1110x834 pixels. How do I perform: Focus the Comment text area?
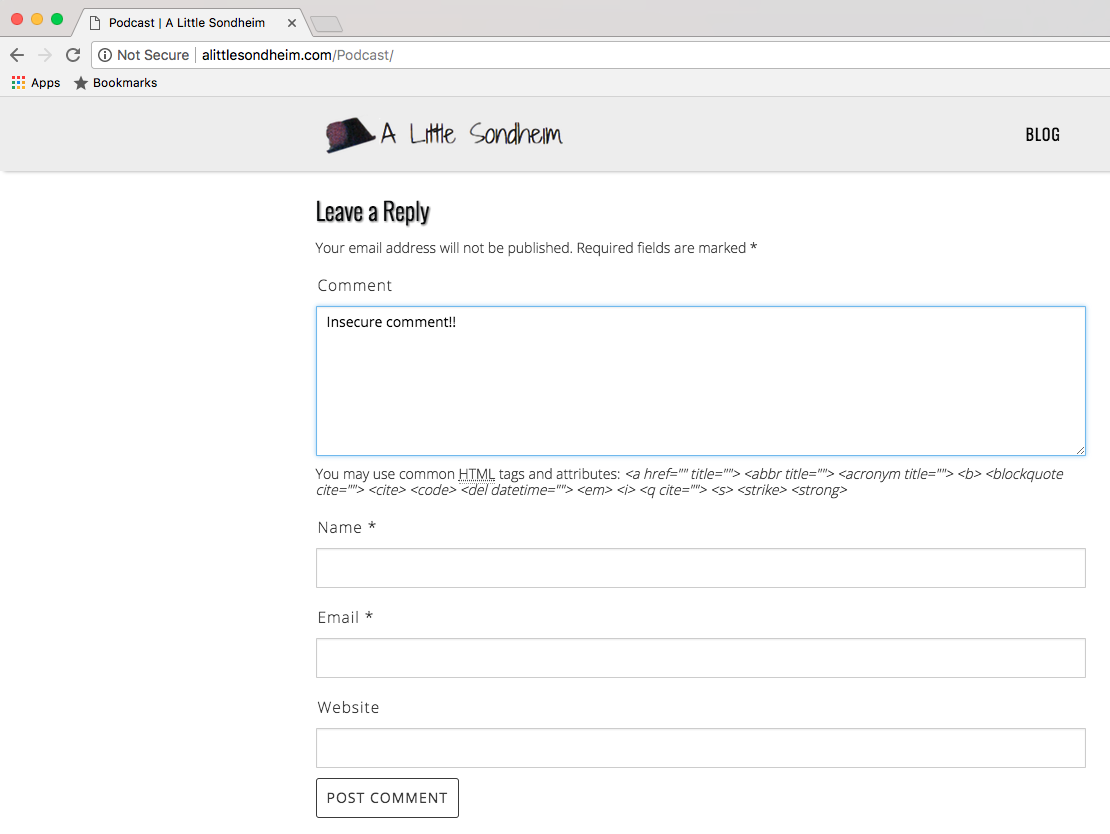(700, 381)
